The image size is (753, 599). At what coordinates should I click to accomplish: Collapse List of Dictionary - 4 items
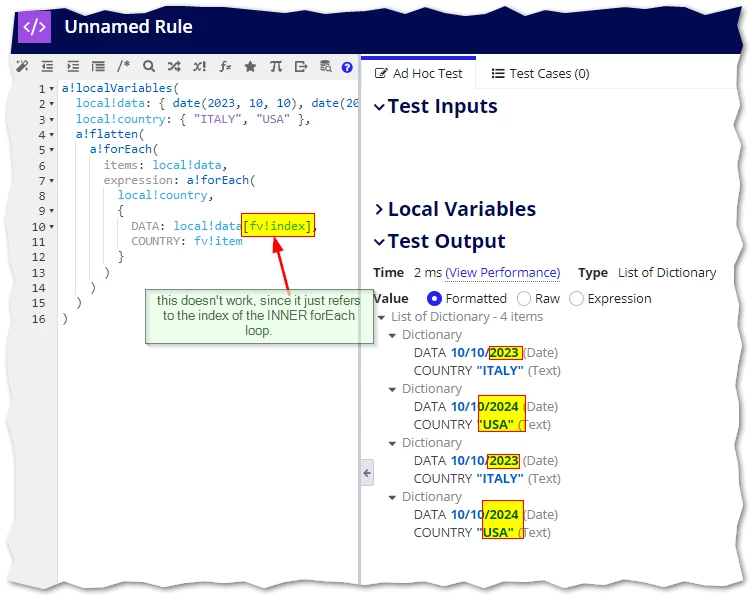click(381, 318)
